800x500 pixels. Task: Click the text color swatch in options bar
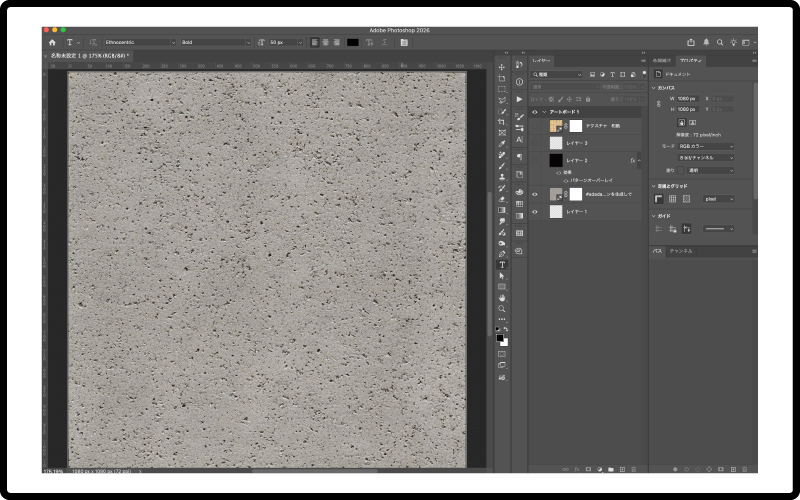pyautogui.click(x=352, y=42)
